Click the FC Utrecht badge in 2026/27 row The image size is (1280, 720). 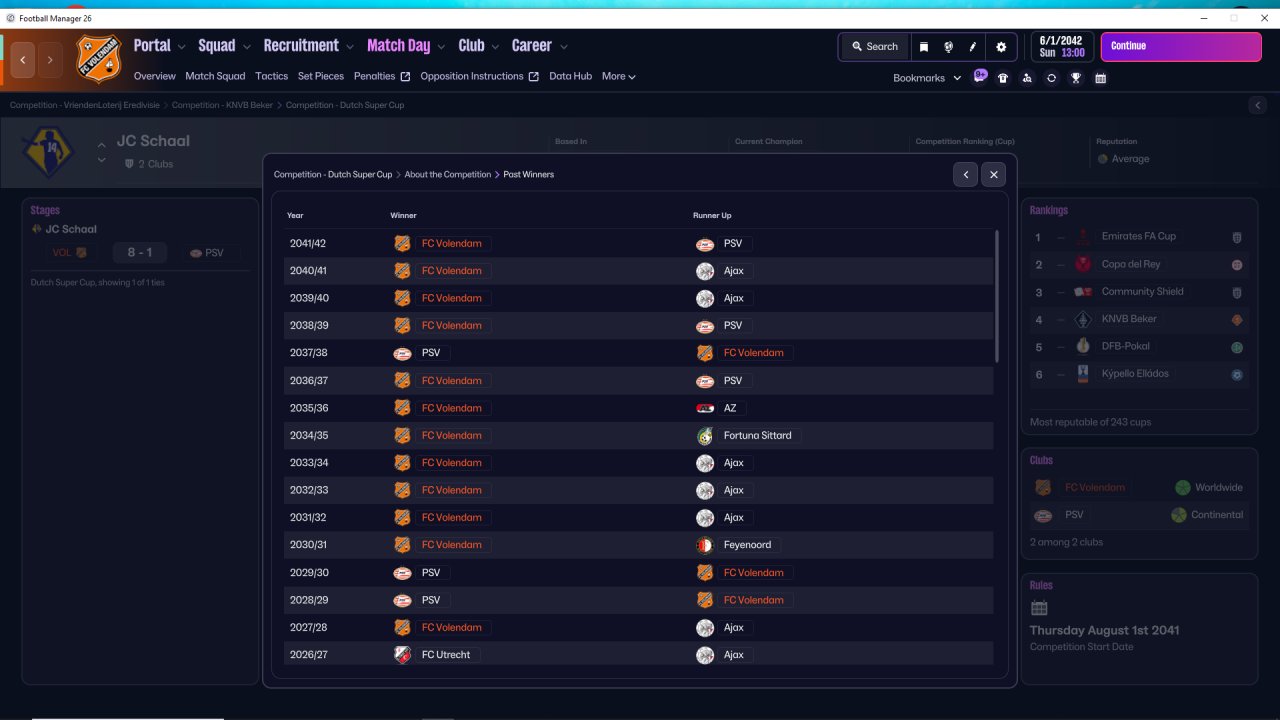pos(403,655)
